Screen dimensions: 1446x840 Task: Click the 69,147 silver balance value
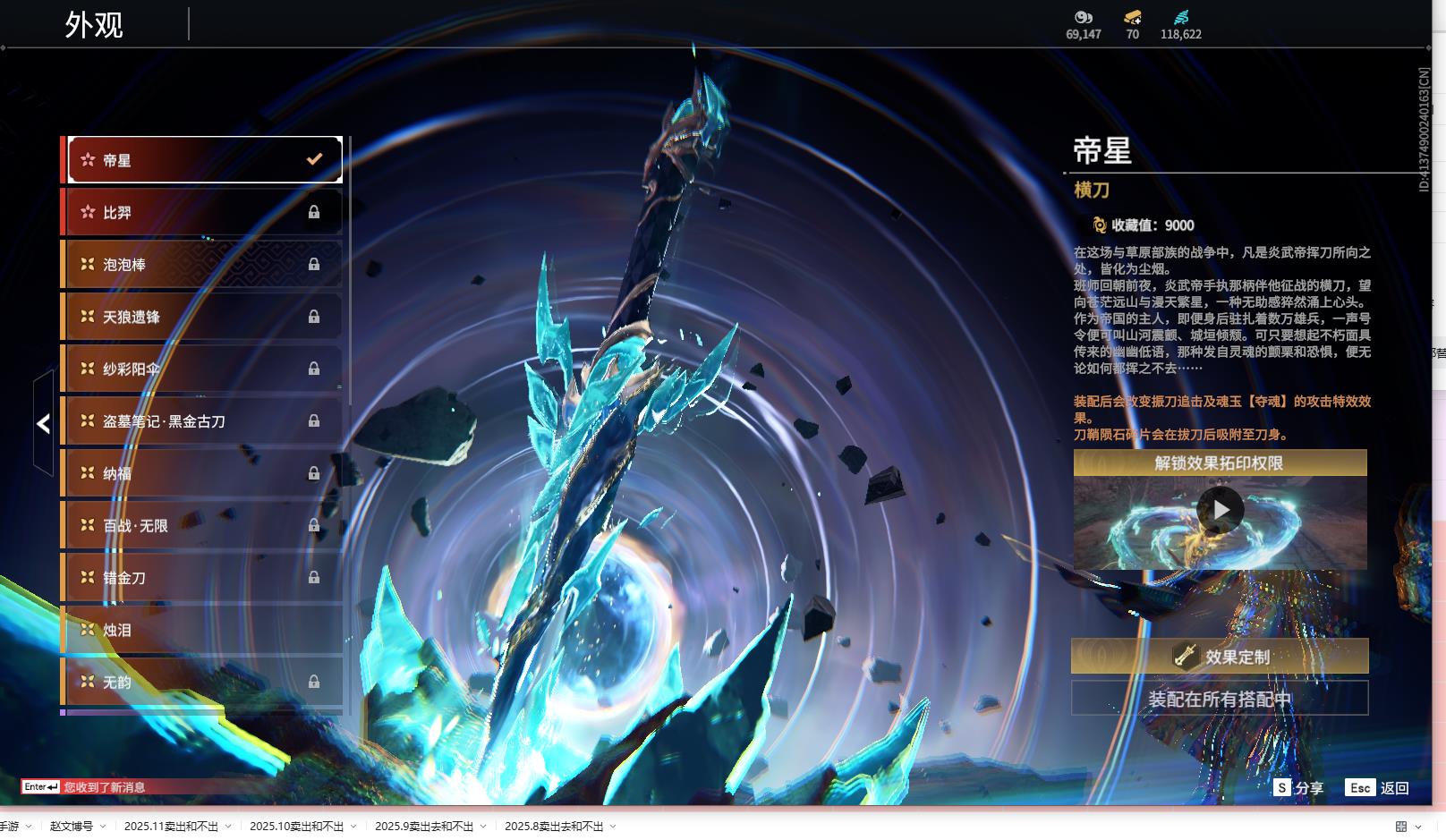tap(1084, 34)
